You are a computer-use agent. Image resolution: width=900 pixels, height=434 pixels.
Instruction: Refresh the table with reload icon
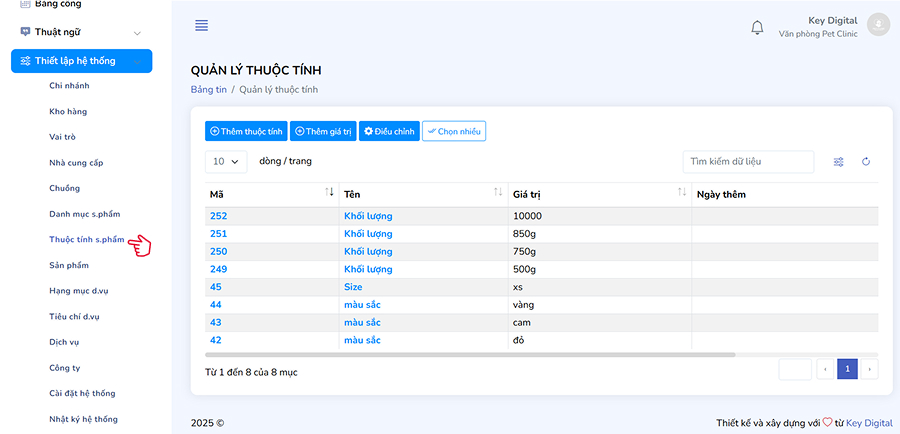(x=866, y=162)
